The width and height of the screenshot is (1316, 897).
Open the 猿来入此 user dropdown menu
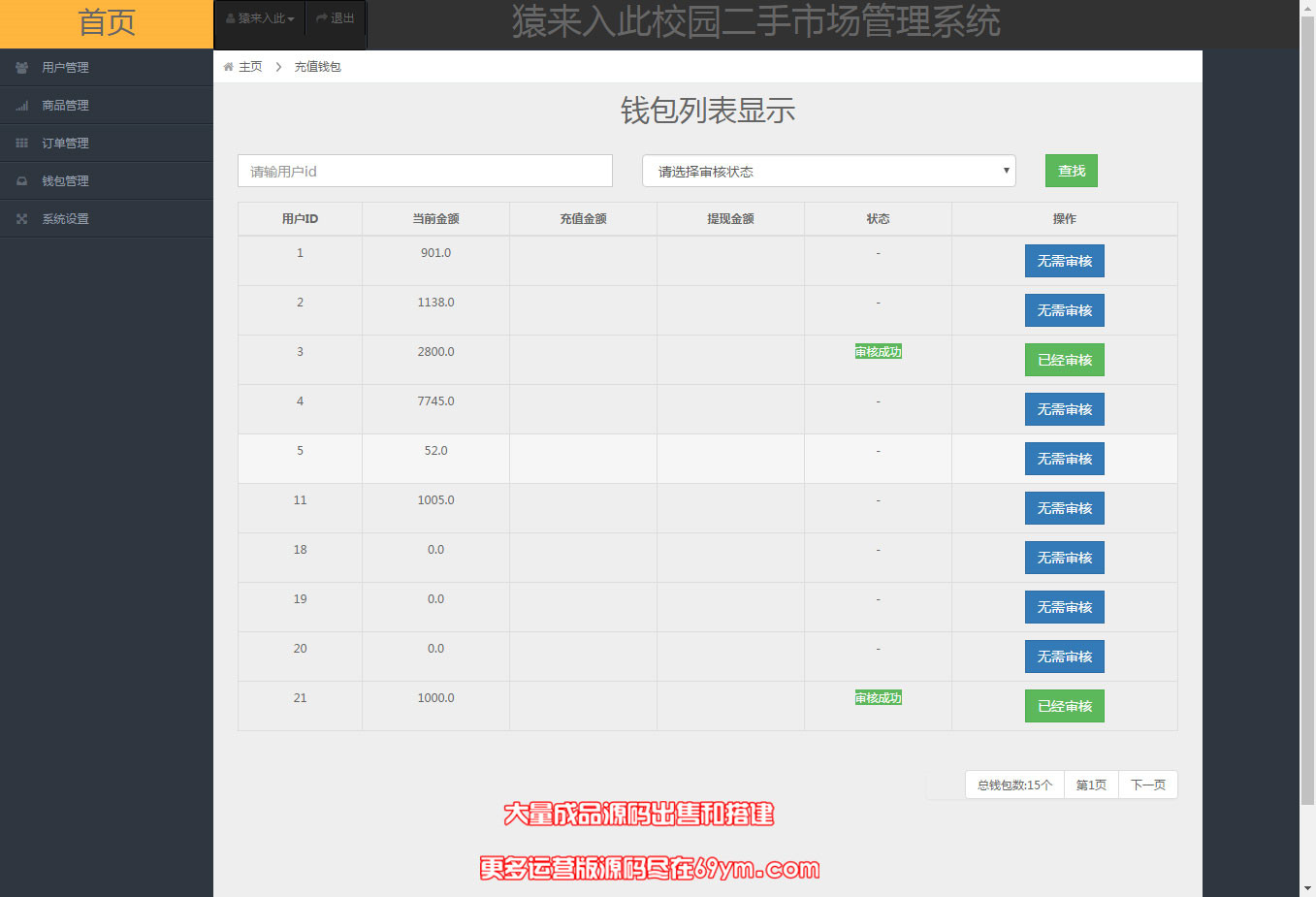(x=260, y=18)
